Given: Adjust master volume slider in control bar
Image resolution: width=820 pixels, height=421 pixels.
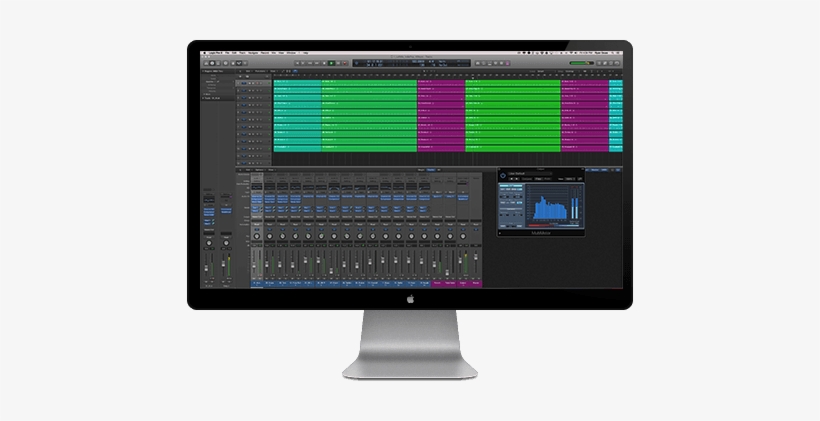Looking at the screenshot, I should (582, 63).
